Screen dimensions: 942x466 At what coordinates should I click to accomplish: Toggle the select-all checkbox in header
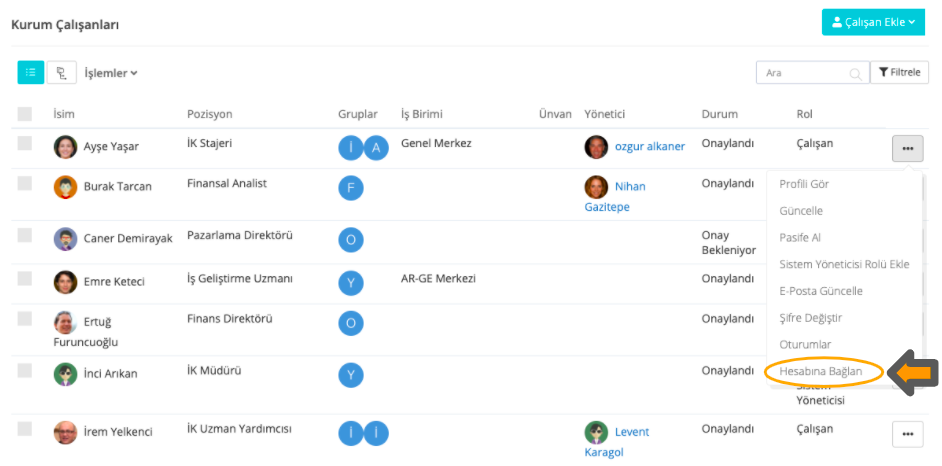pos(25,115)
